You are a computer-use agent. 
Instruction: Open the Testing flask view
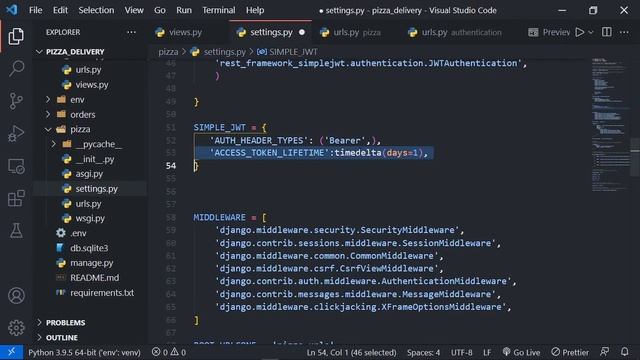pyautogui.click(x=16, y=231)
